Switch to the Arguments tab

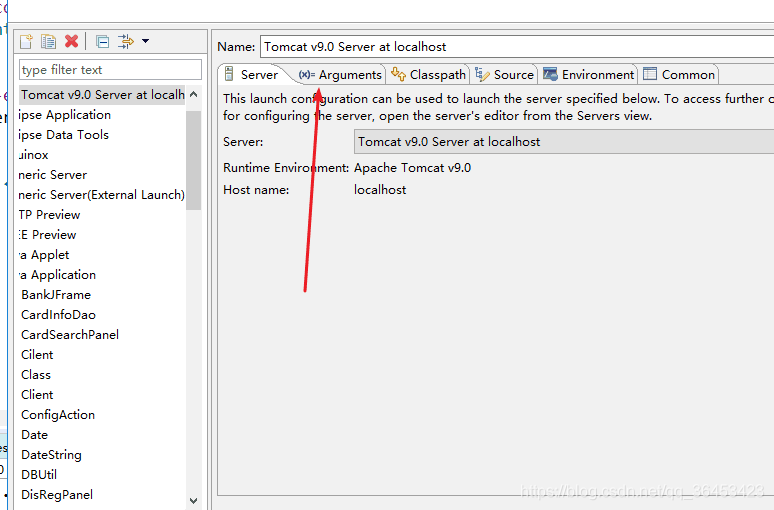pos(341,75)
